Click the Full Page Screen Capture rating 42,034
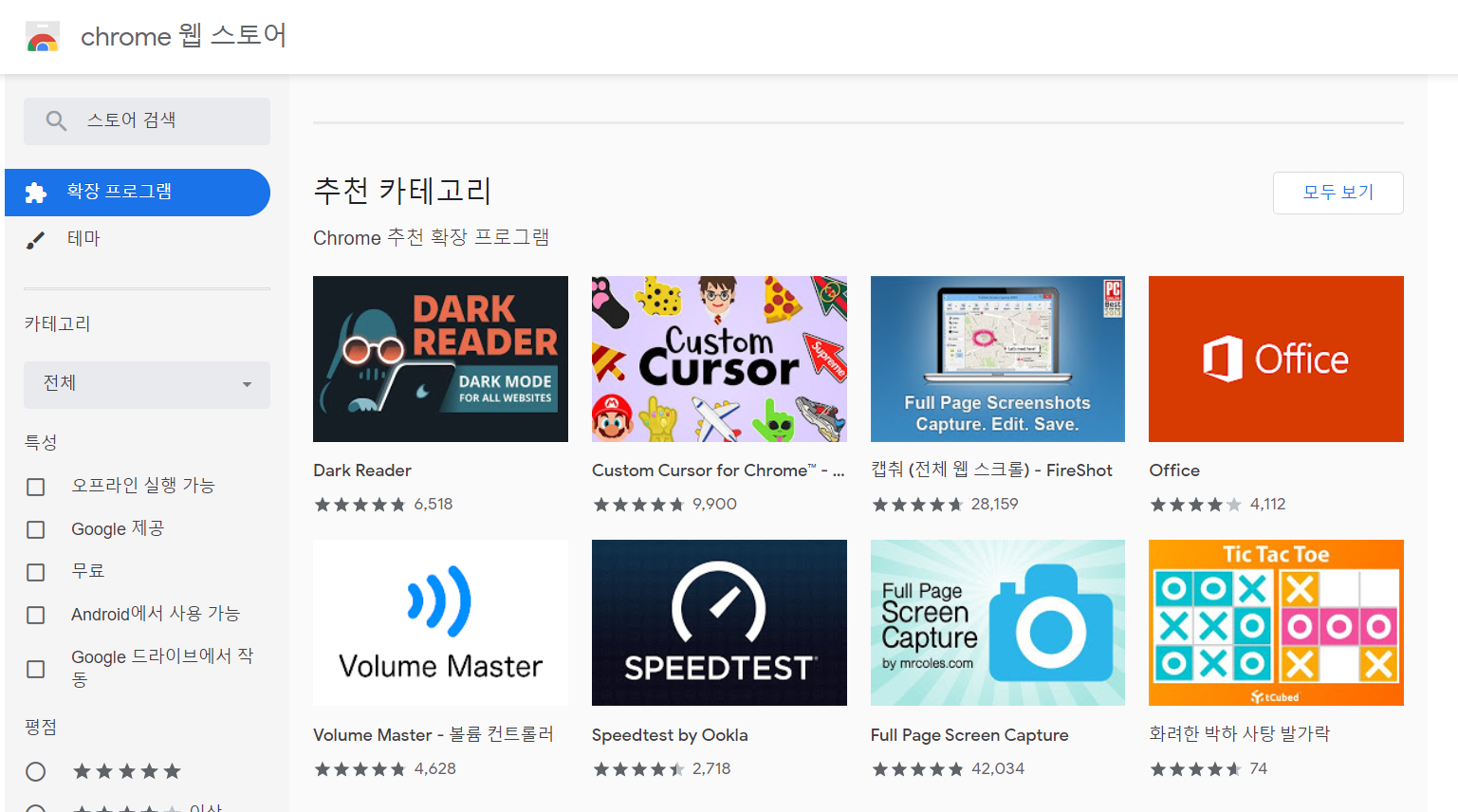The image size is (1458, 812). 949,769
